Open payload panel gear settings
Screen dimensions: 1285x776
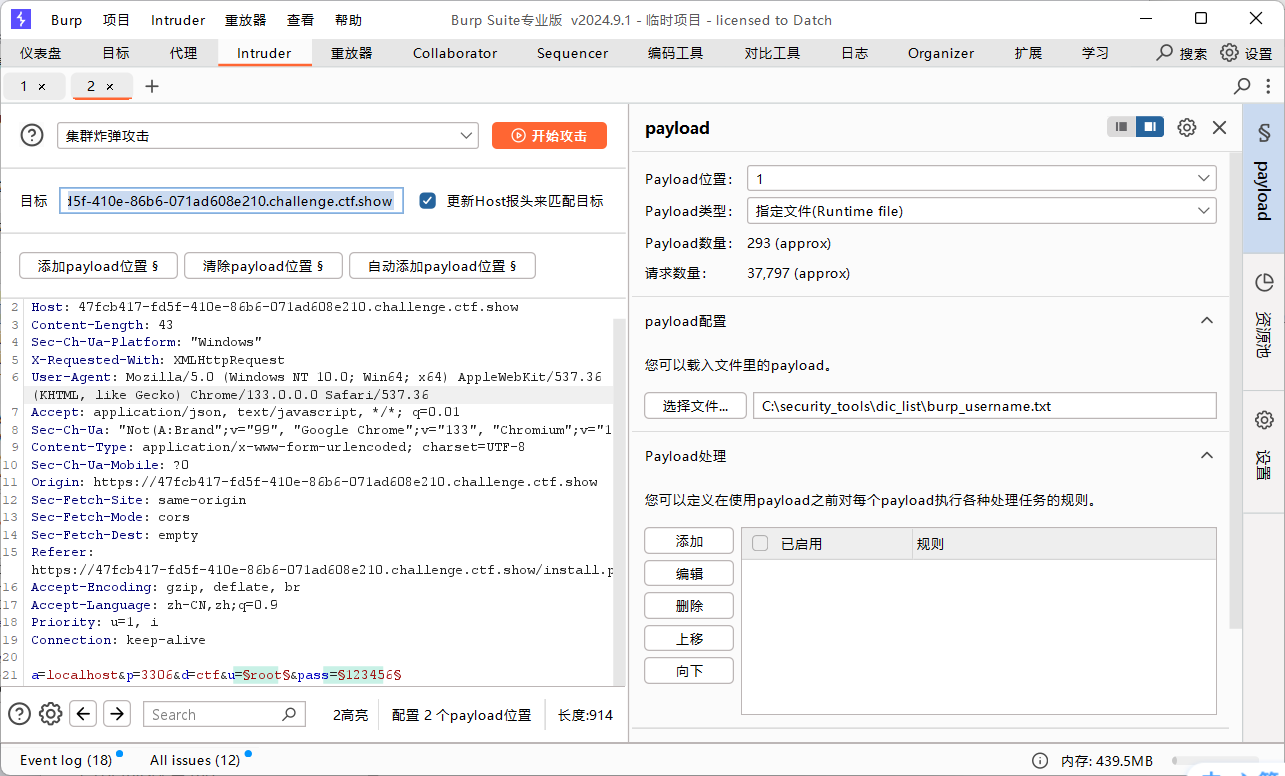click(1187, 127)
